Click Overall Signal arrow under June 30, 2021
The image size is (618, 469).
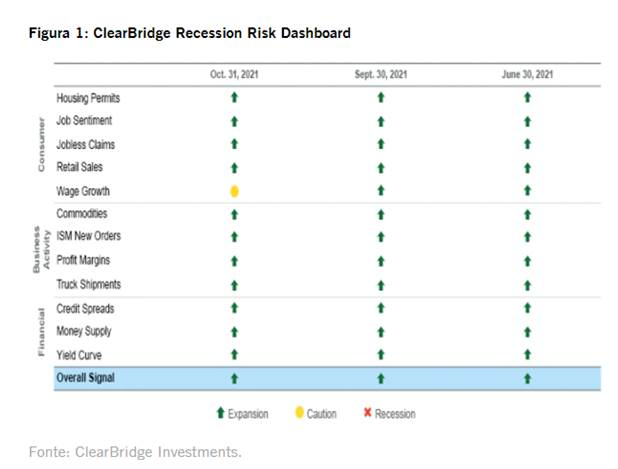click(527, 379)
